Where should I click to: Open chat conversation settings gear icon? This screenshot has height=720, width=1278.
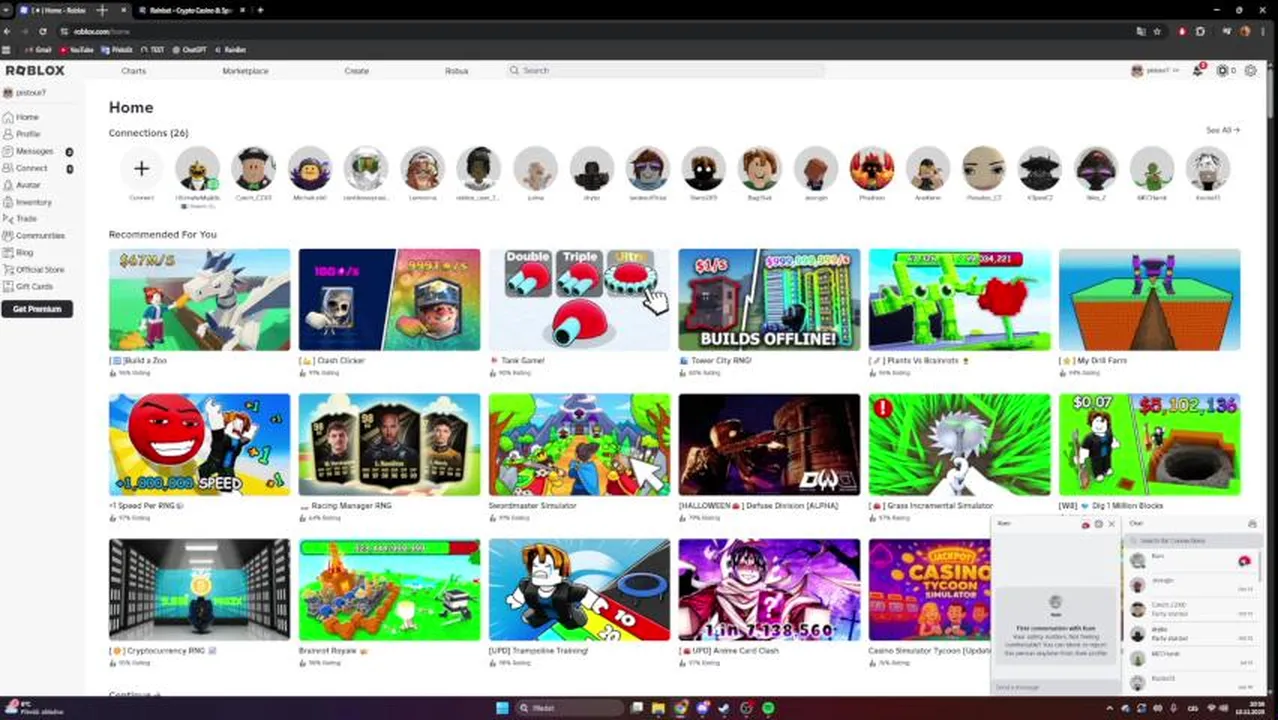coord(1098,524)
